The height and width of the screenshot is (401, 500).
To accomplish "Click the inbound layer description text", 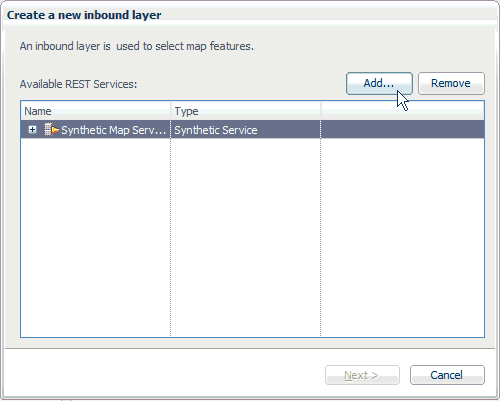I will 137,46.
